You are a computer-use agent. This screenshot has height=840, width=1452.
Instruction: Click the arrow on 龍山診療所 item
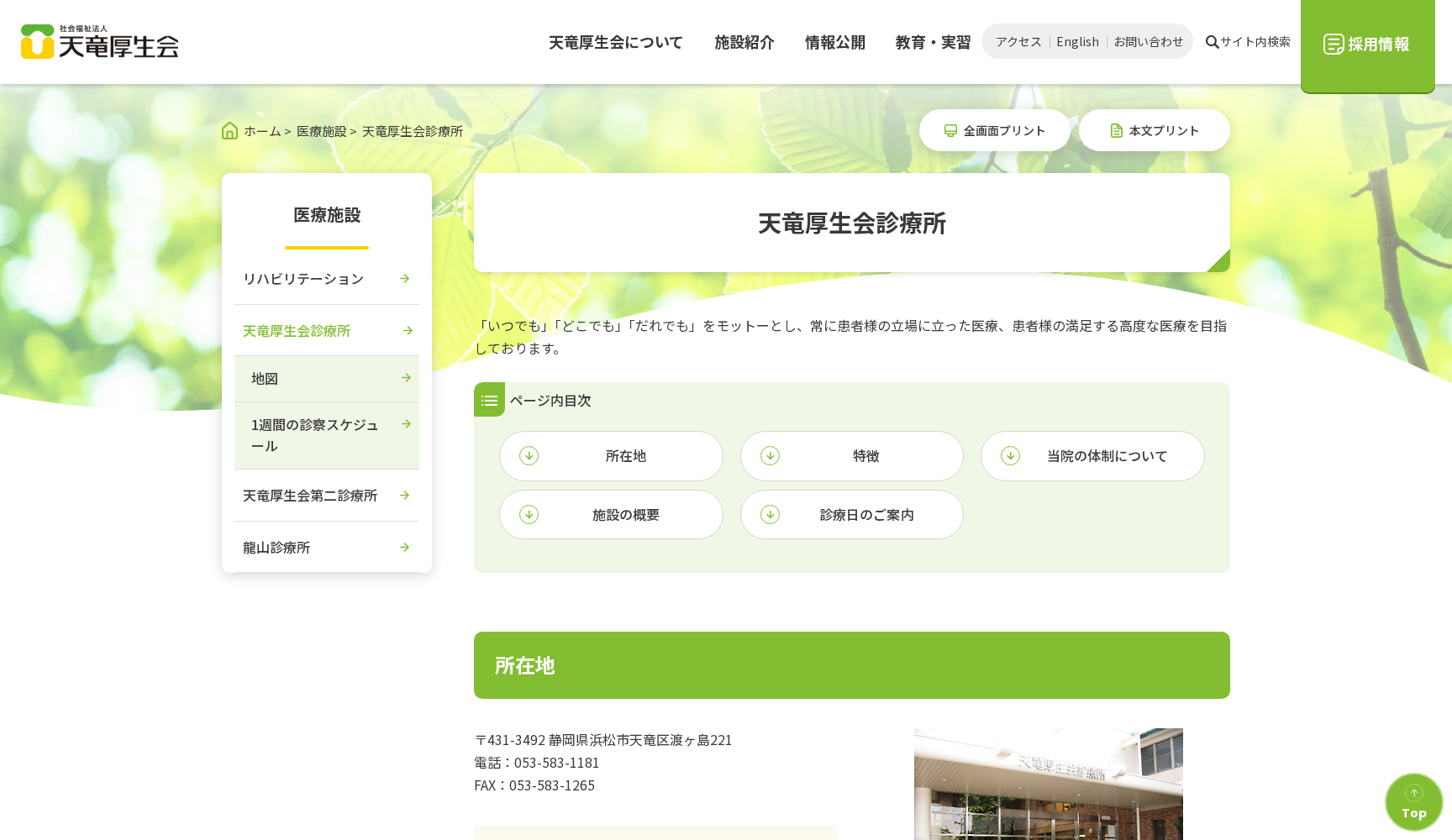pos(404,547)
